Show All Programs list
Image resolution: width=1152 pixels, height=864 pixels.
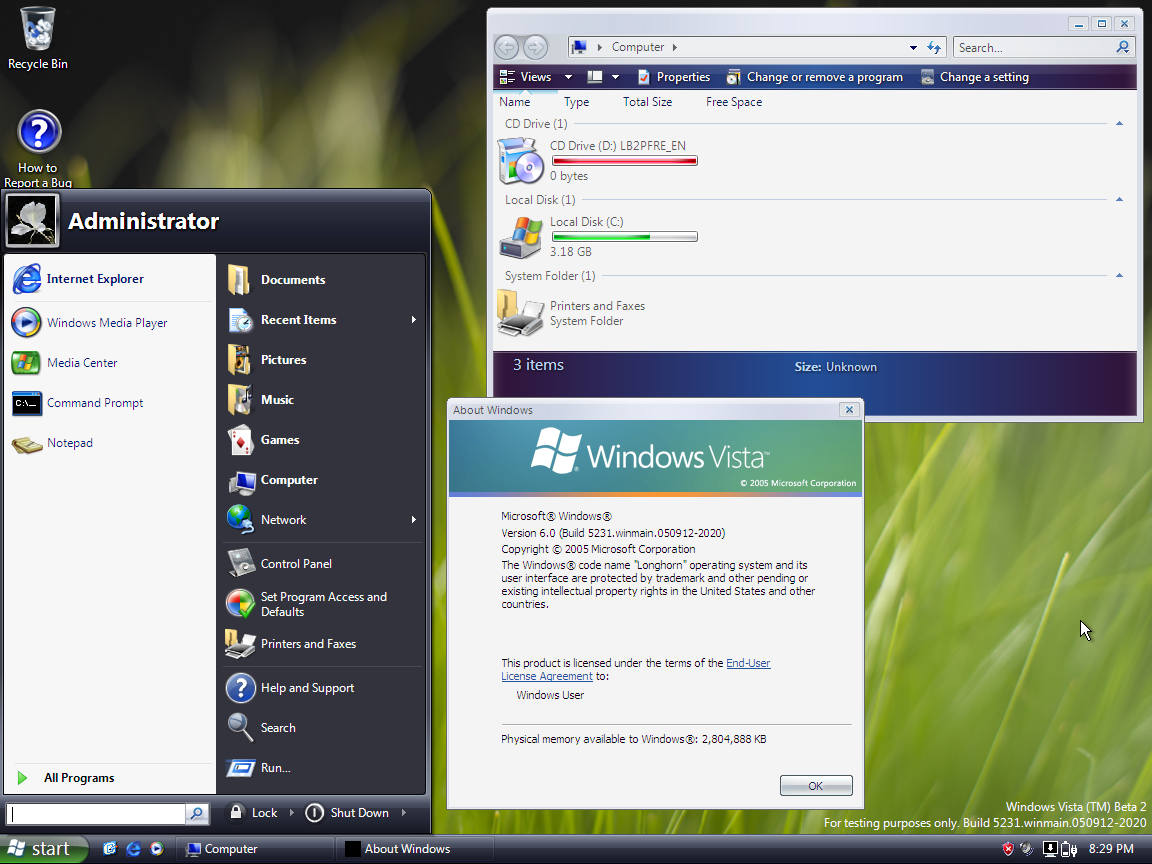point(78,778)
